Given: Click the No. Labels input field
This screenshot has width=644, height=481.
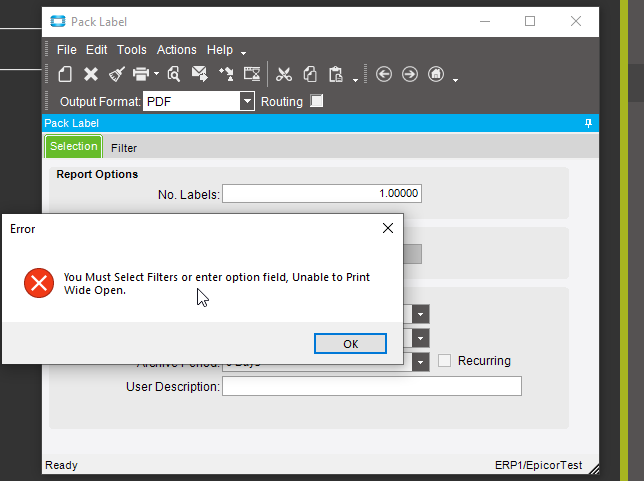Looking at the screenshot, I should 322,193.
